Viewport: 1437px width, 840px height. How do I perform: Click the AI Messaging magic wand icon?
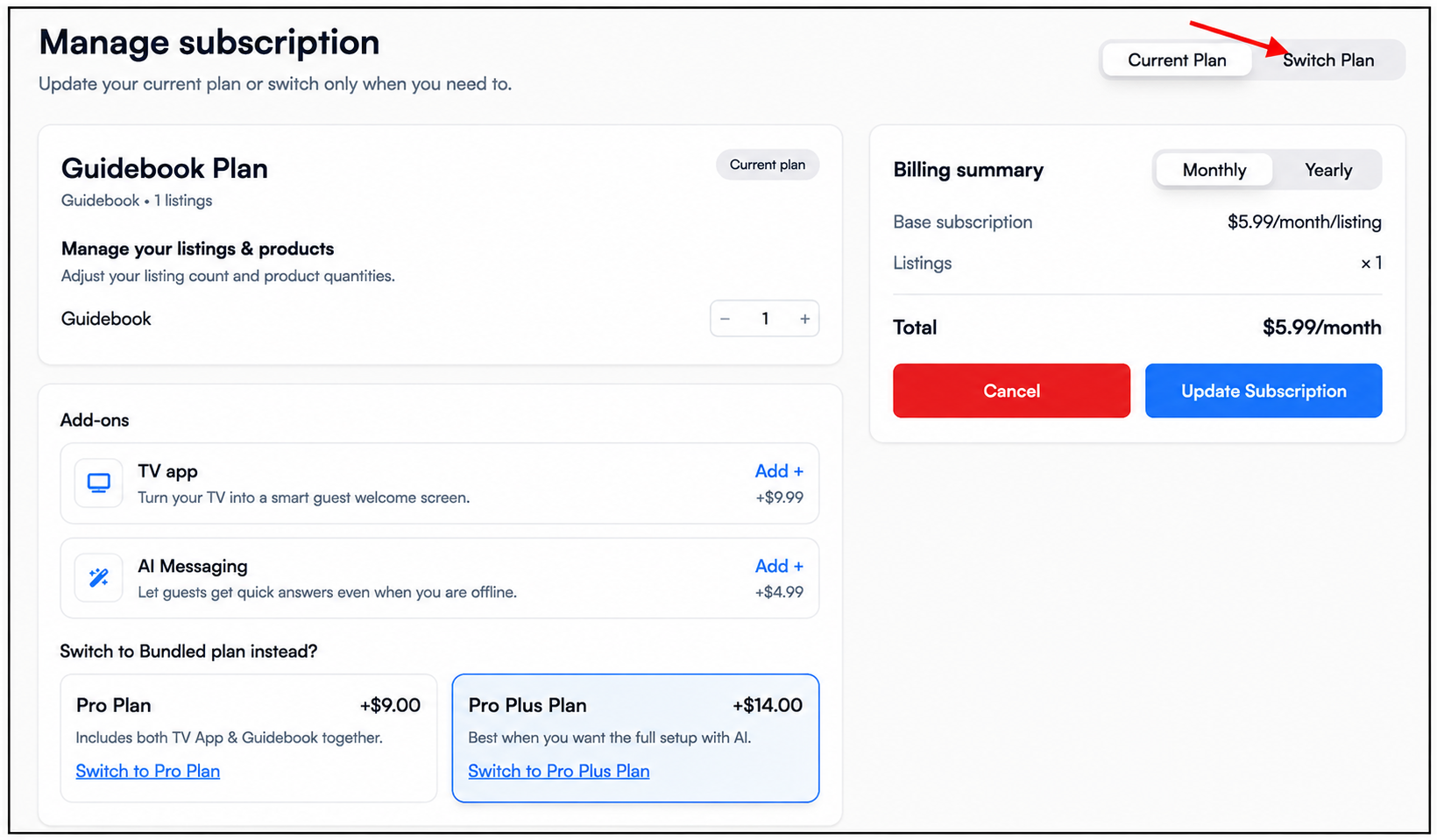click(99, 578)
